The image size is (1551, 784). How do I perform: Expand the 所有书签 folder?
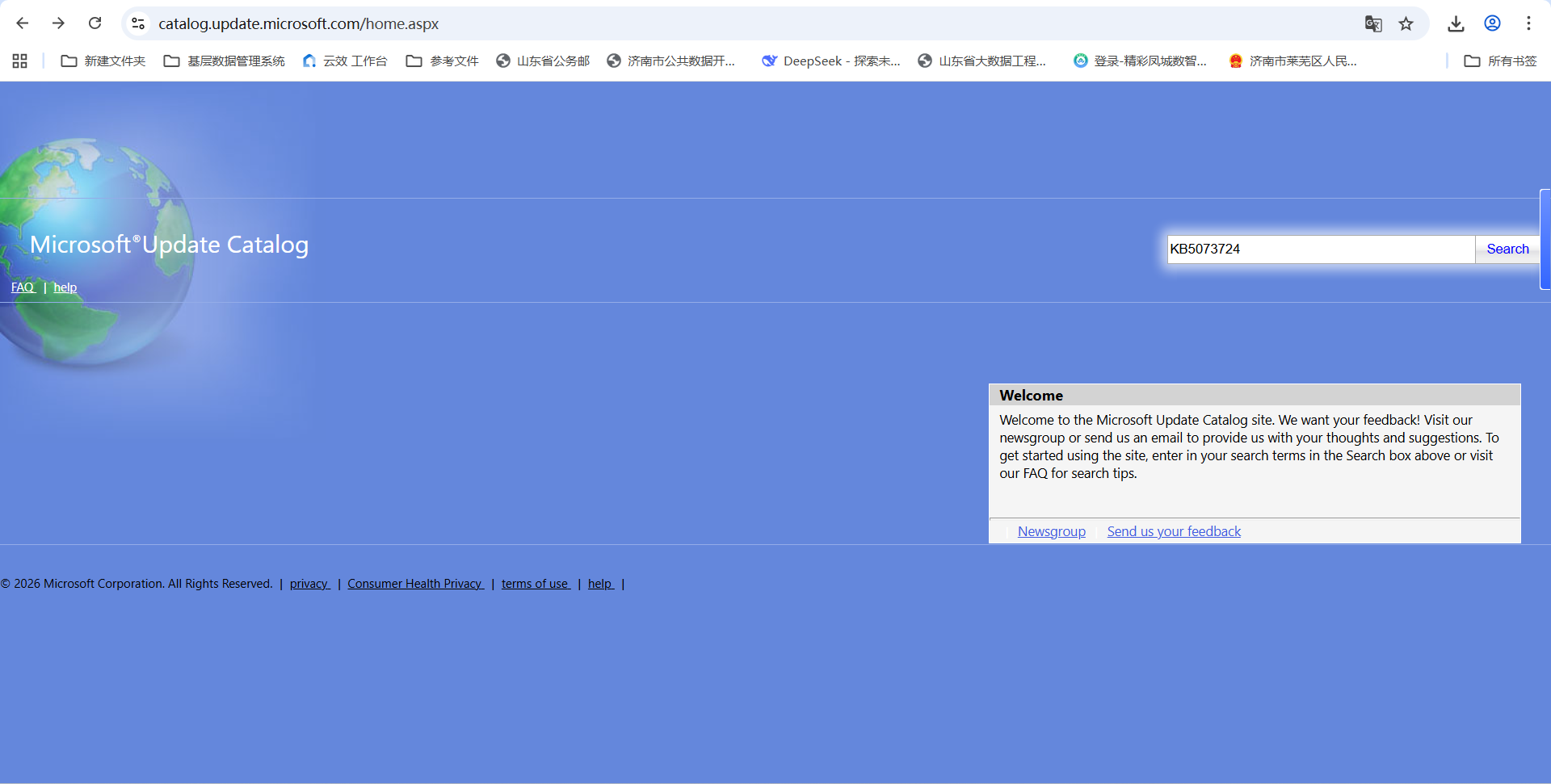coord(1501,61)
